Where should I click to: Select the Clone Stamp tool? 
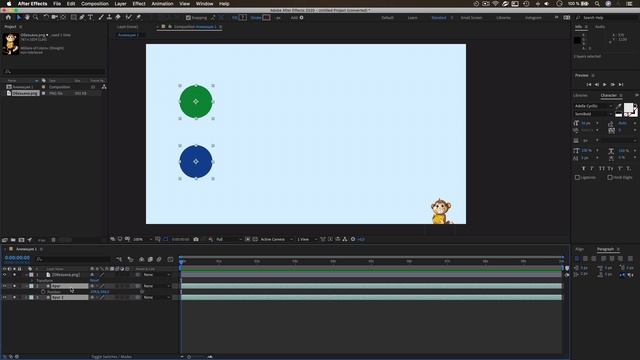point(109,18)
